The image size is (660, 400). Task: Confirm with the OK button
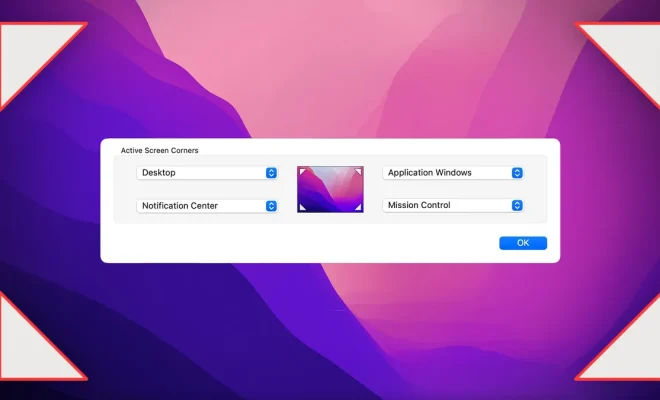point(523,243)
